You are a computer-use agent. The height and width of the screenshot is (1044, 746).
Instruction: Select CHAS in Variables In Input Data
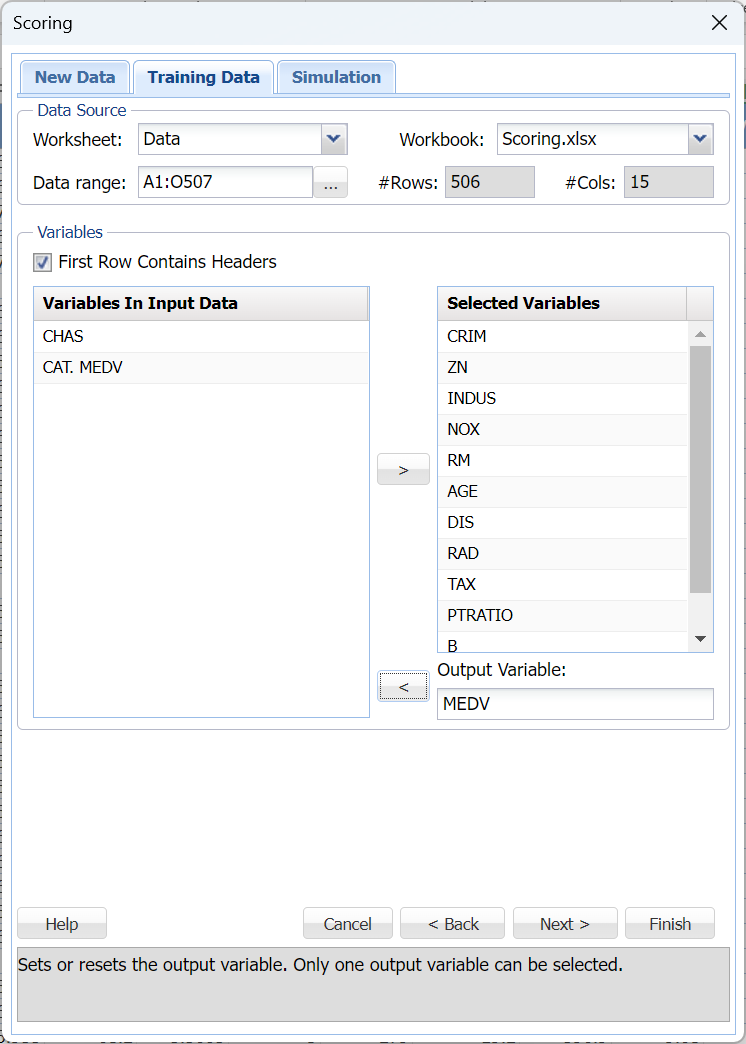[x=200, y=336]
